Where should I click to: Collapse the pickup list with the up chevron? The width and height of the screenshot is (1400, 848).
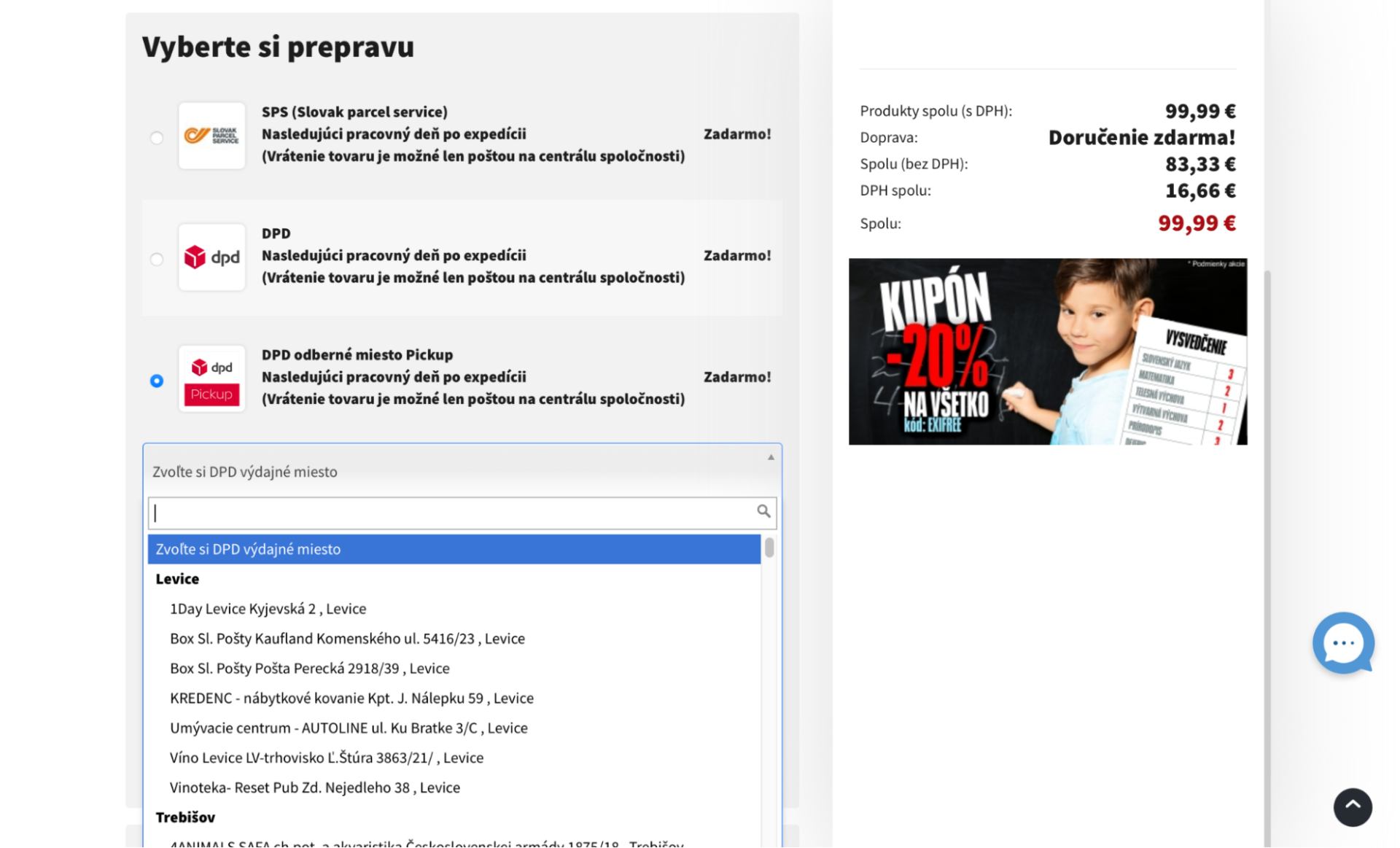(x=769, y=457)
